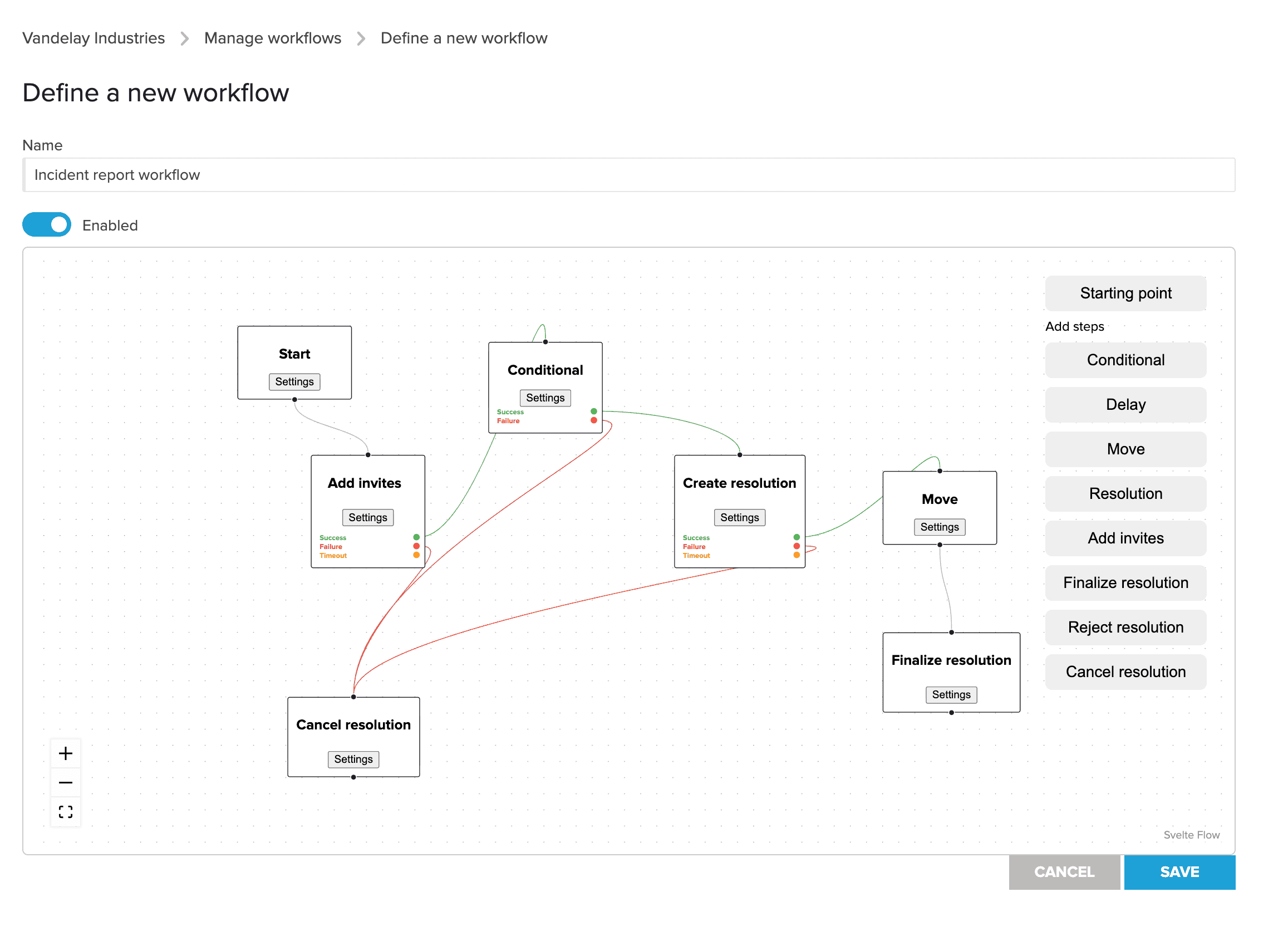Edit the Incident report workflow name field
1288x931 pixels.
coord(341,174)
